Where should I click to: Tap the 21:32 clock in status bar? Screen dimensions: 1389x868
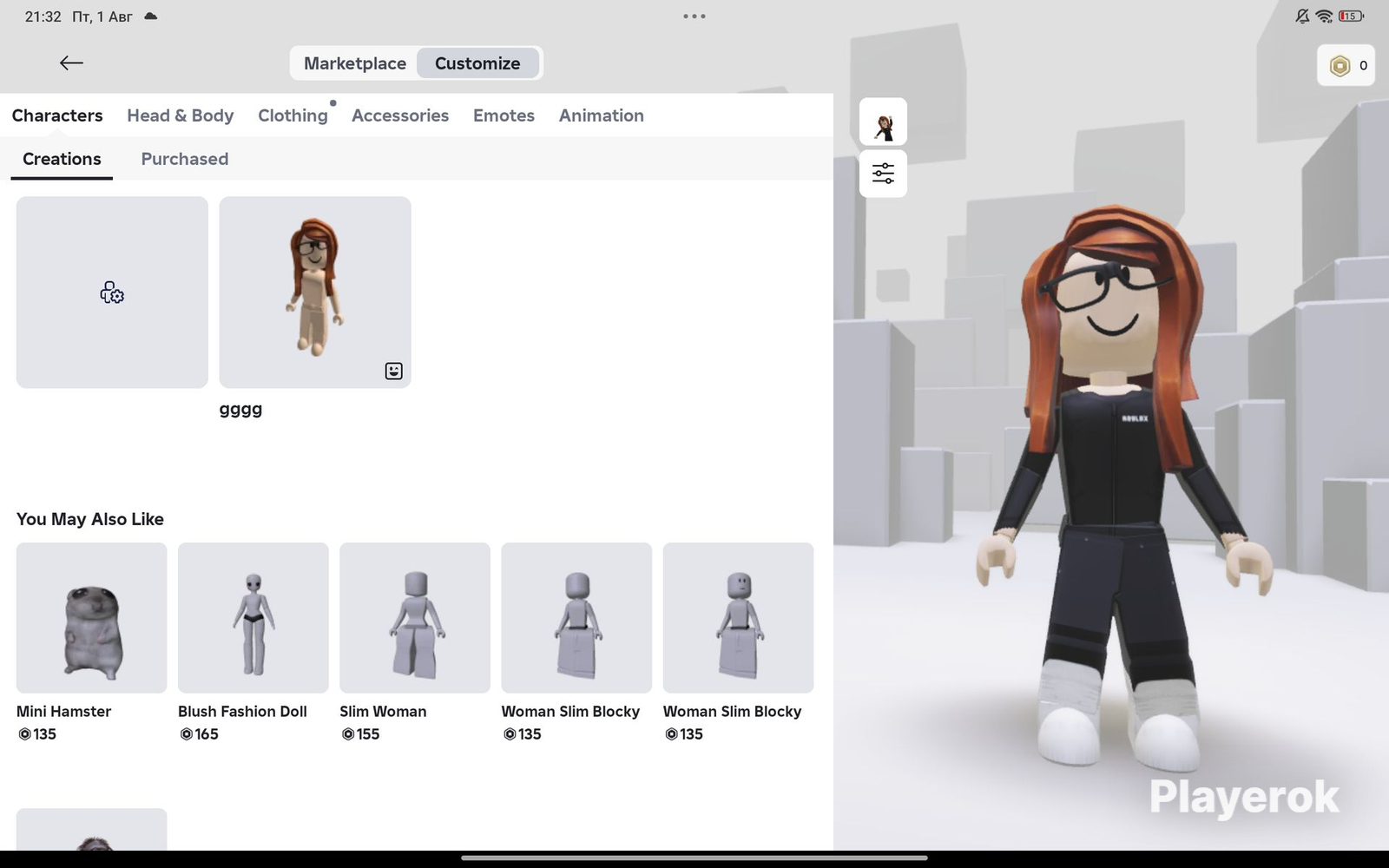coord(43,16)
